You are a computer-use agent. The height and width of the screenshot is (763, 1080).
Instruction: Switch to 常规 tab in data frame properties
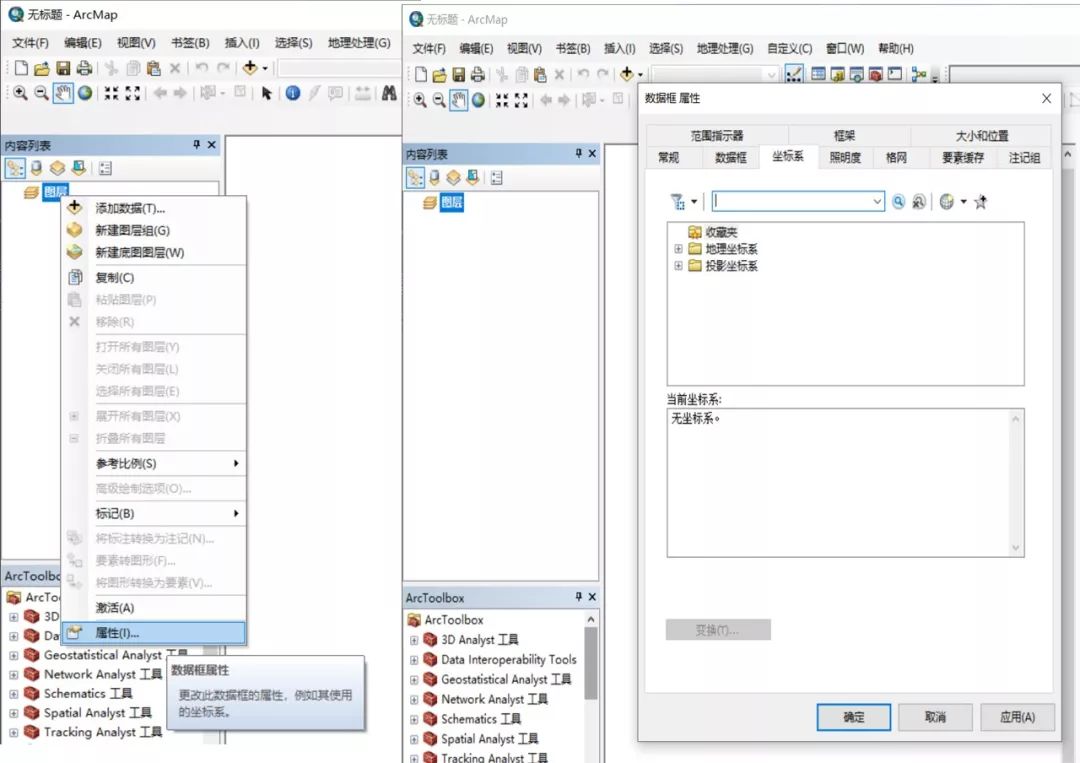tap(668, 158)
